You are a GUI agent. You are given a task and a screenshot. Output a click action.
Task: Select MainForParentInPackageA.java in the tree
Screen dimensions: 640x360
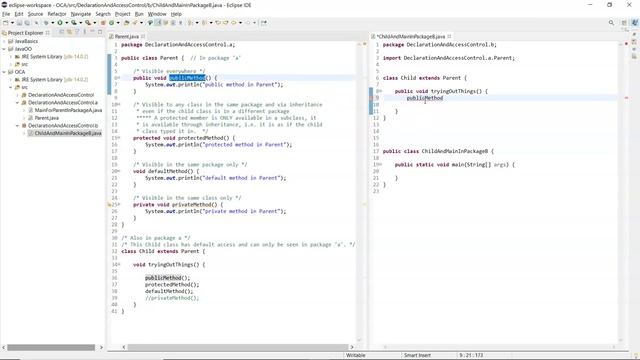click(68, 110)
